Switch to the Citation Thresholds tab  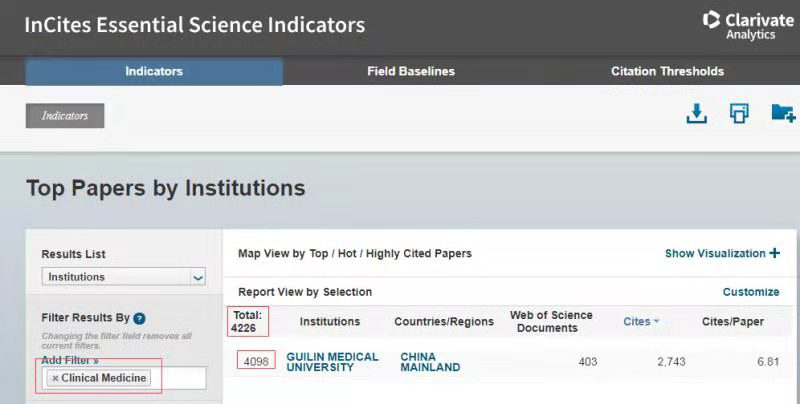click(667, 71)
